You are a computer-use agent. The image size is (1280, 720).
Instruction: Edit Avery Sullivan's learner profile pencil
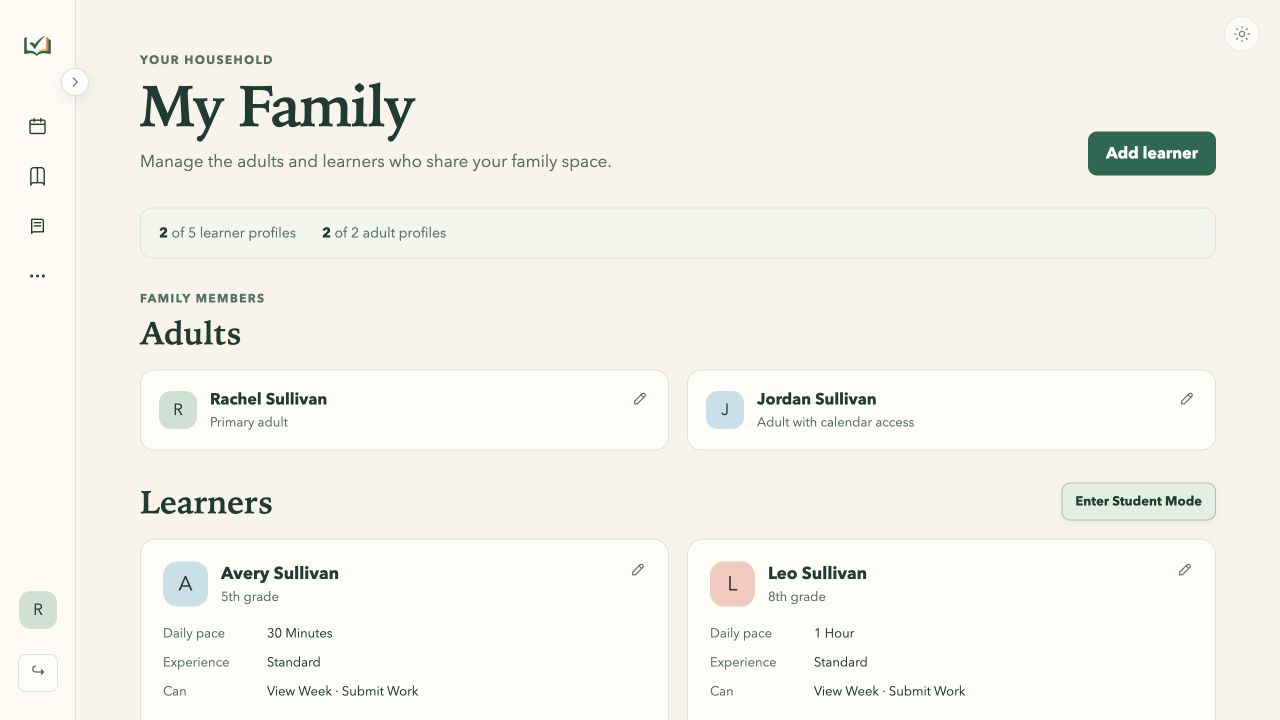click(x=638, y=570)
